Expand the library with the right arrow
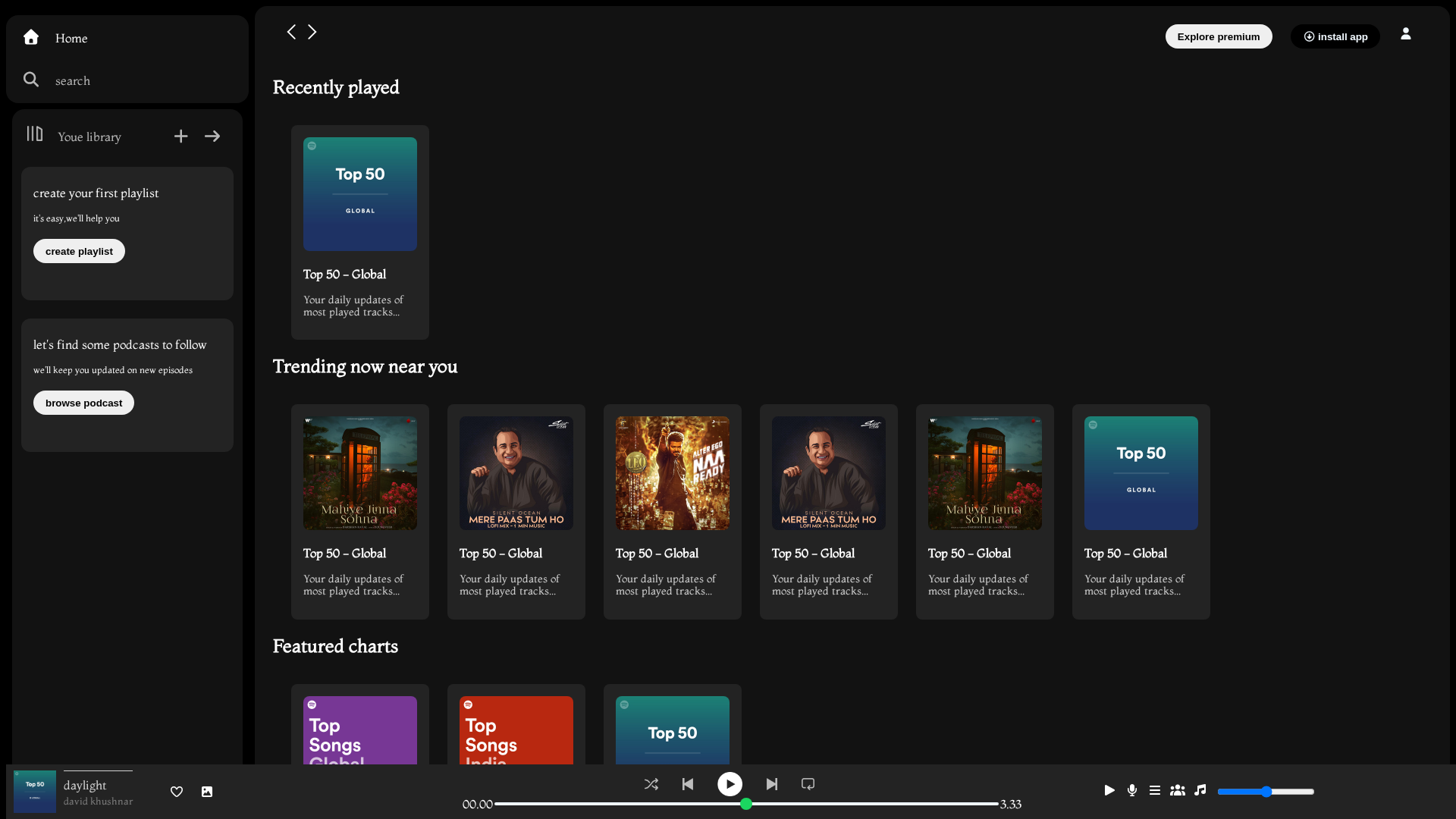The height and width of the screenshot is (819, 1456). pos(212,136)
